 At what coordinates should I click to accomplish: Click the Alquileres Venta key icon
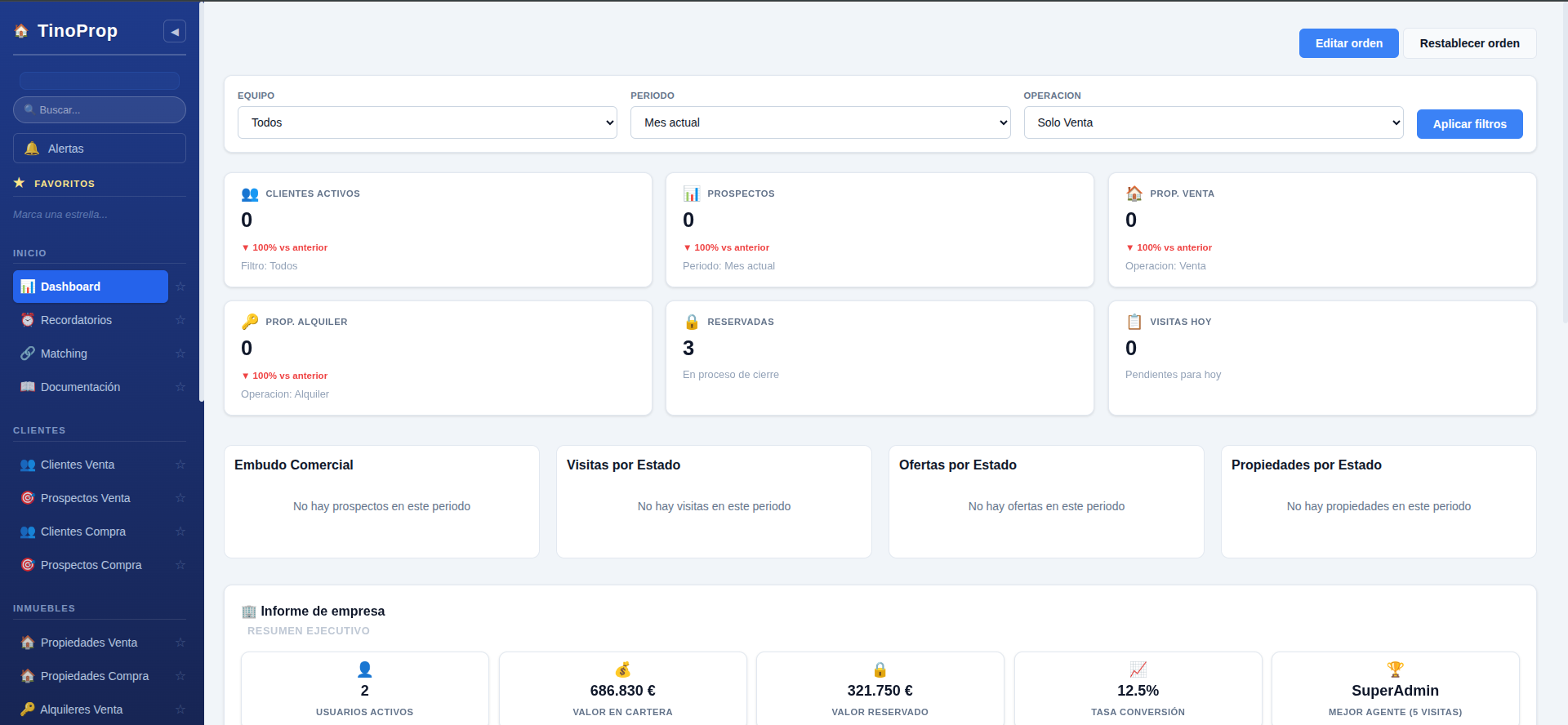(x=28, y=709)
